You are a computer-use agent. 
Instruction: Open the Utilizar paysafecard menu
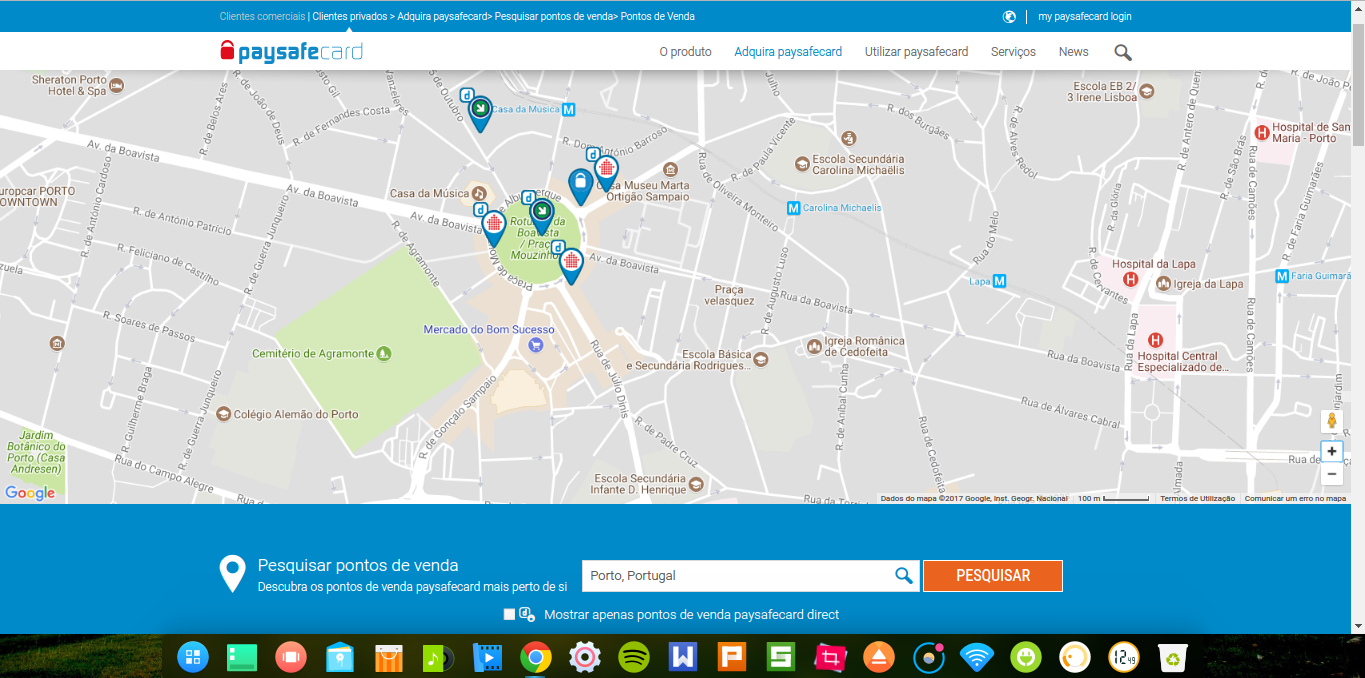point(916,52)
